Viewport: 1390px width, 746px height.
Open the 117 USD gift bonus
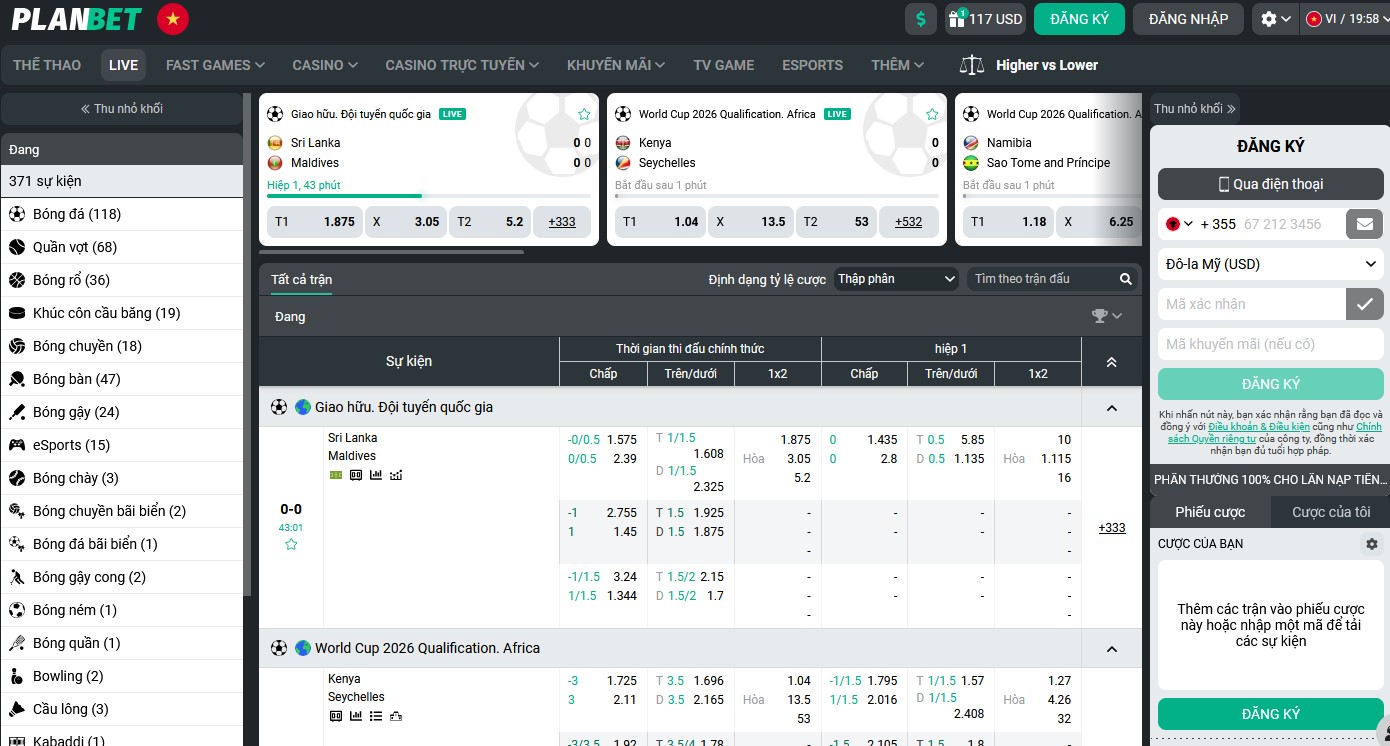(985, 19)
